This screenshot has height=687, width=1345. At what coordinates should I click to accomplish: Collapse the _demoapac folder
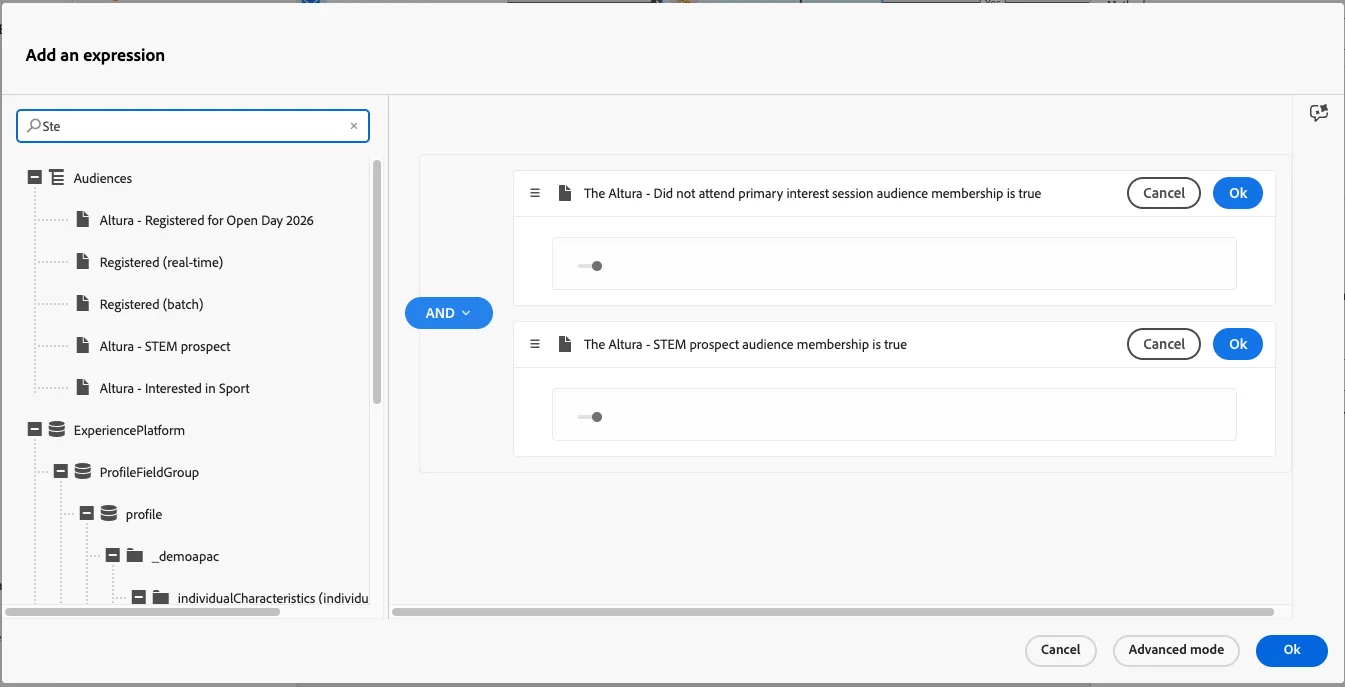[113, 556]
